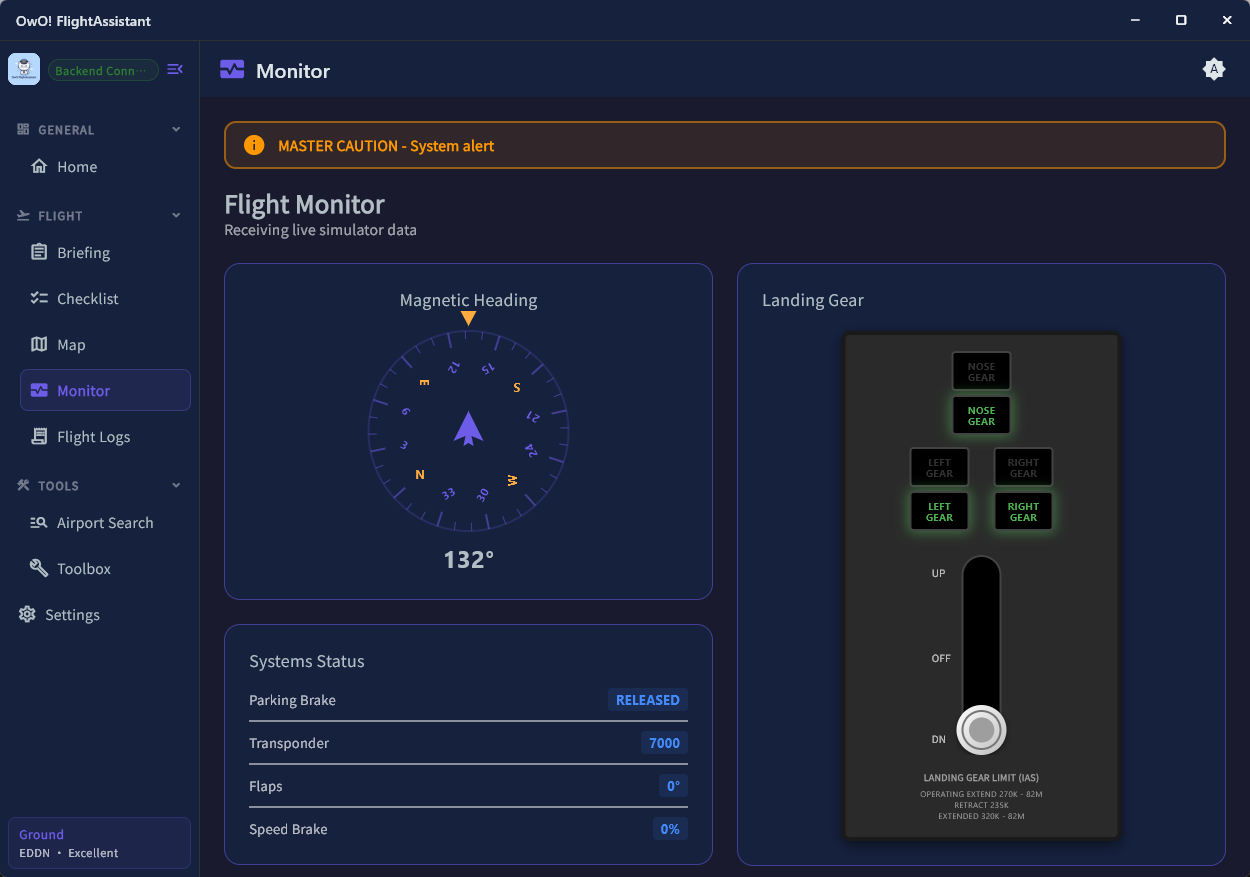Image resolution: width=1250 pixels, height=877 pixels.
Task: Click the Airport Search magnifier icon
Action: [x=39, y=522]
